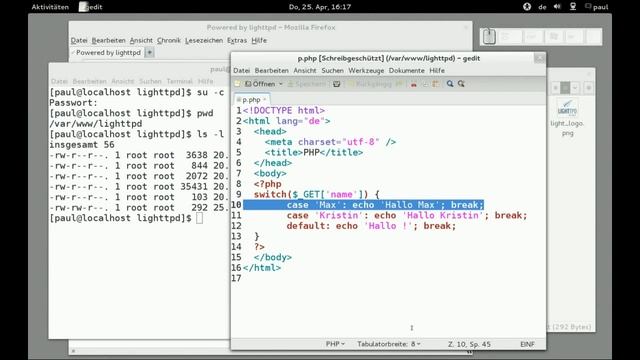Click the '<?php' opening tag line
The image size is (640, 360).
tap(267, 184)
